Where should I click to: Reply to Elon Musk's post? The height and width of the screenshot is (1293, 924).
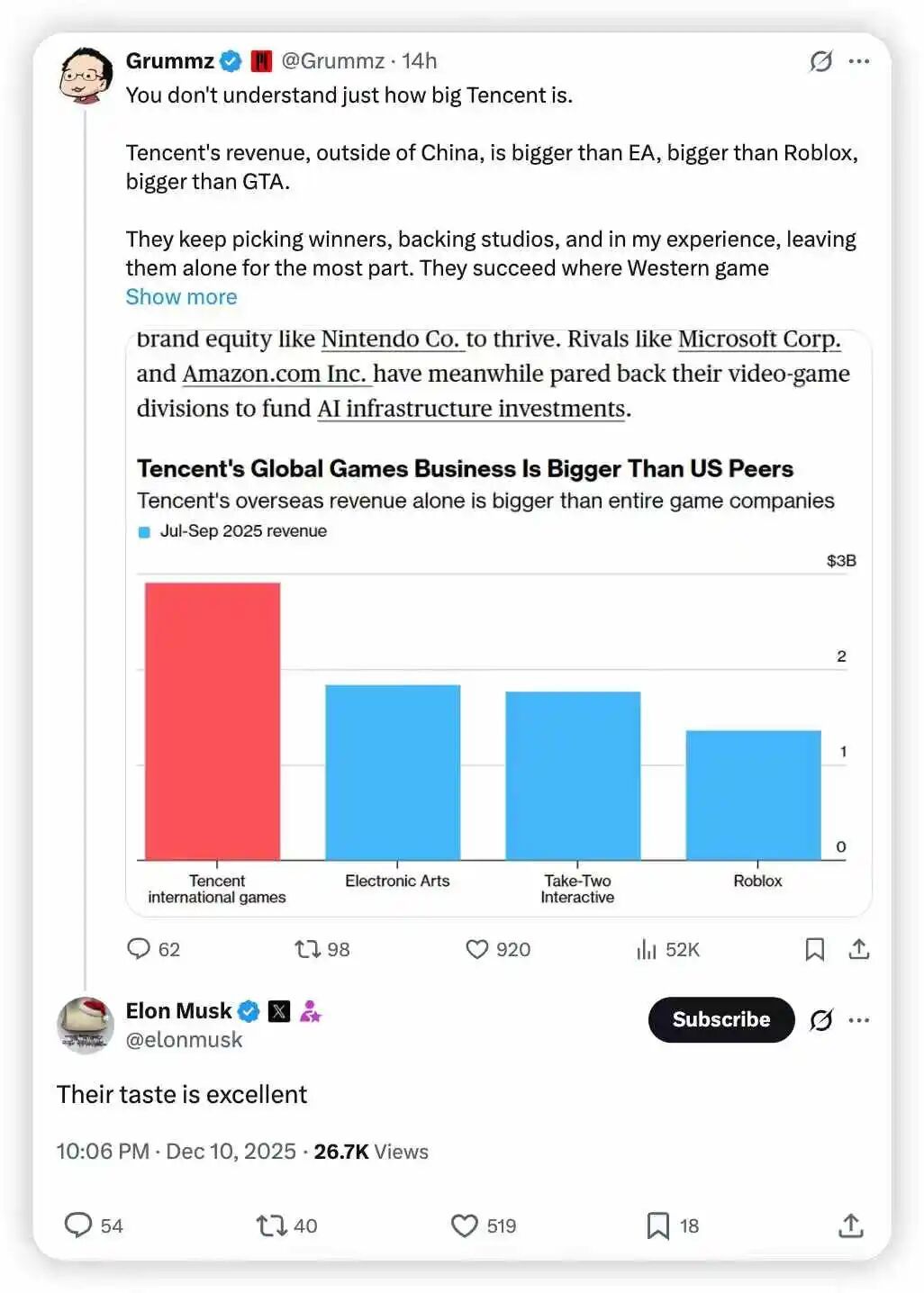point(78,1225)
